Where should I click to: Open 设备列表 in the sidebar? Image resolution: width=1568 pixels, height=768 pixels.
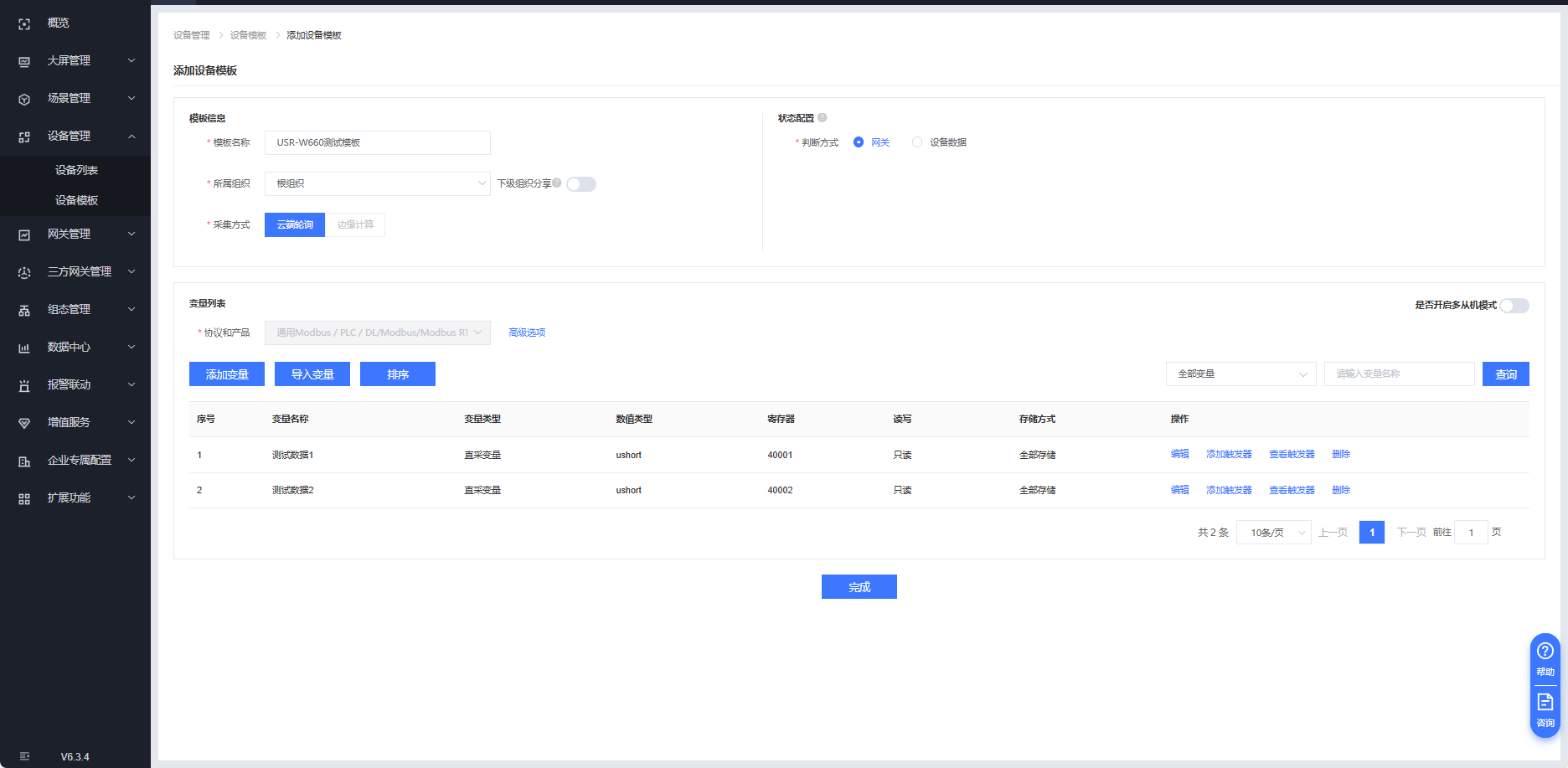click(76, 170)
